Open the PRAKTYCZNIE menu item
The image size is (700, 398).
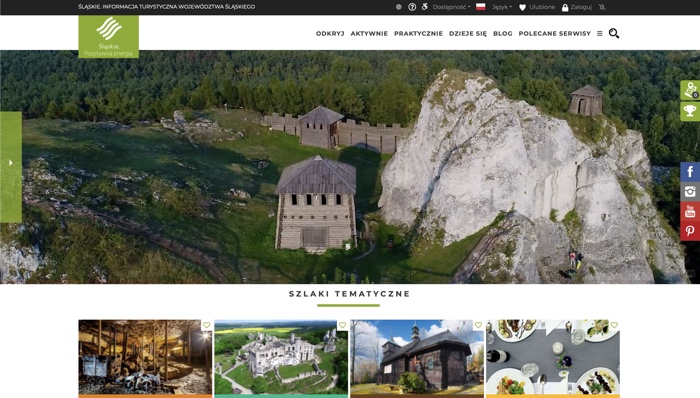pyautogui.click(x=418, y=33)
